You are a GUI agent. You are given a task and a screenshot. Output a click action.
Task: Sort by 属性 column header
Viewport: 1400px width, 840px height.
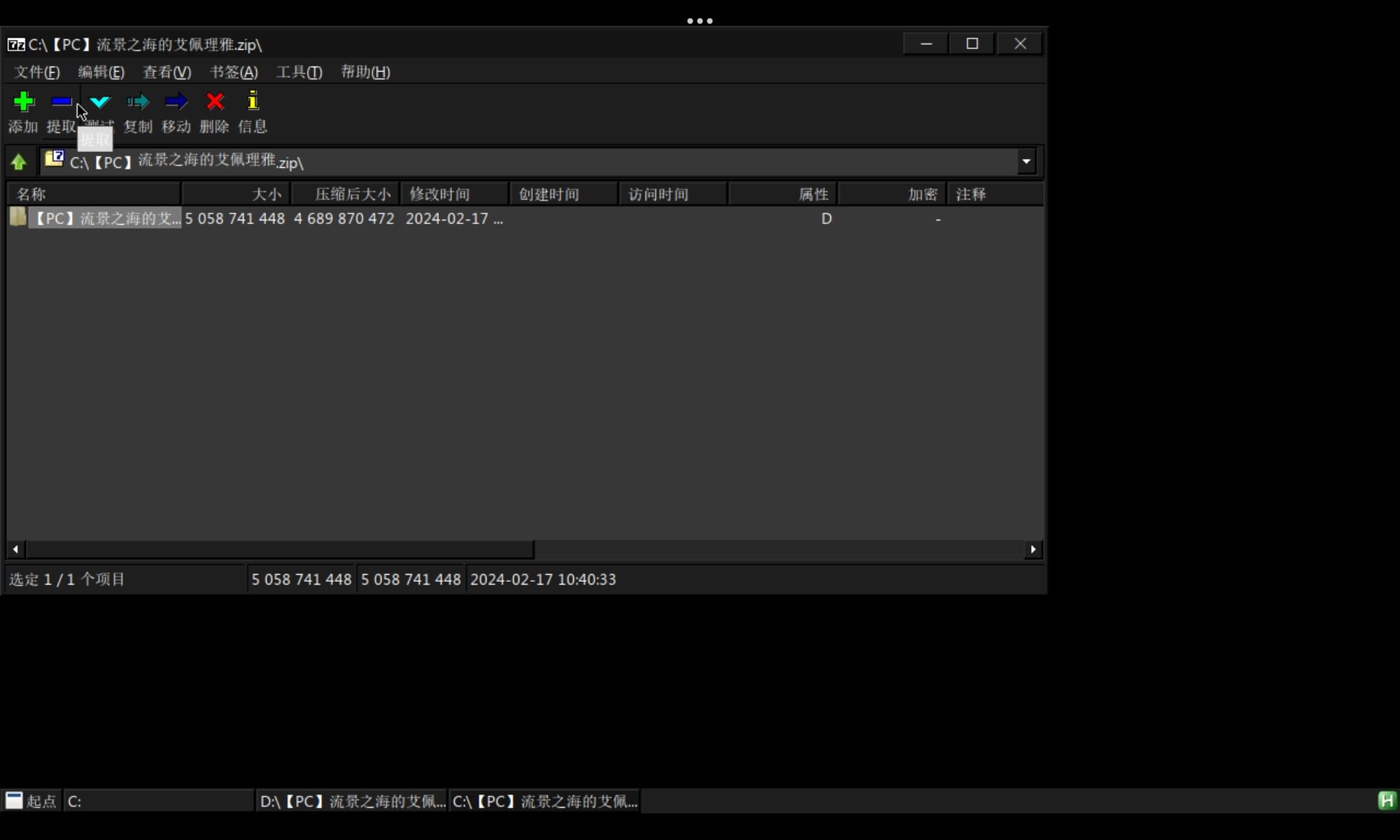pos(783,194)
